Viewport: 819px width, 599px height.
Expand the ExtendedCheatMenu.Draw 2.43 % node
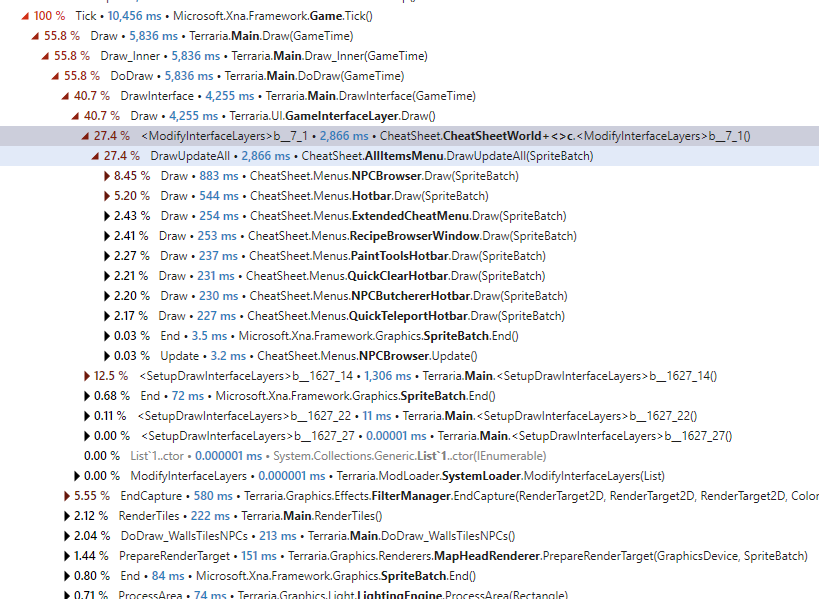click(x=107, y=216)
